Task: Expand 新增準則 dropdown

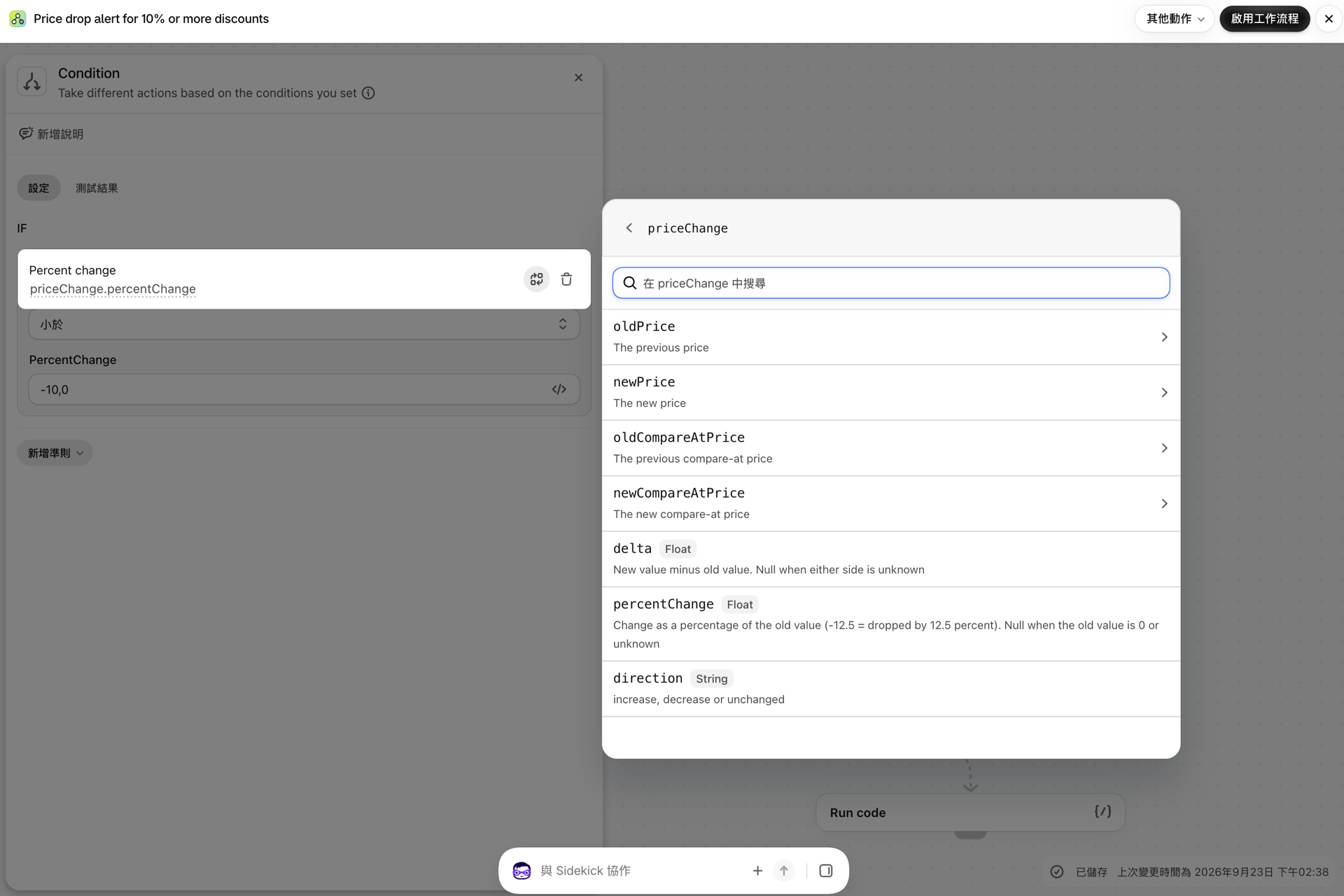Action: 55,453
